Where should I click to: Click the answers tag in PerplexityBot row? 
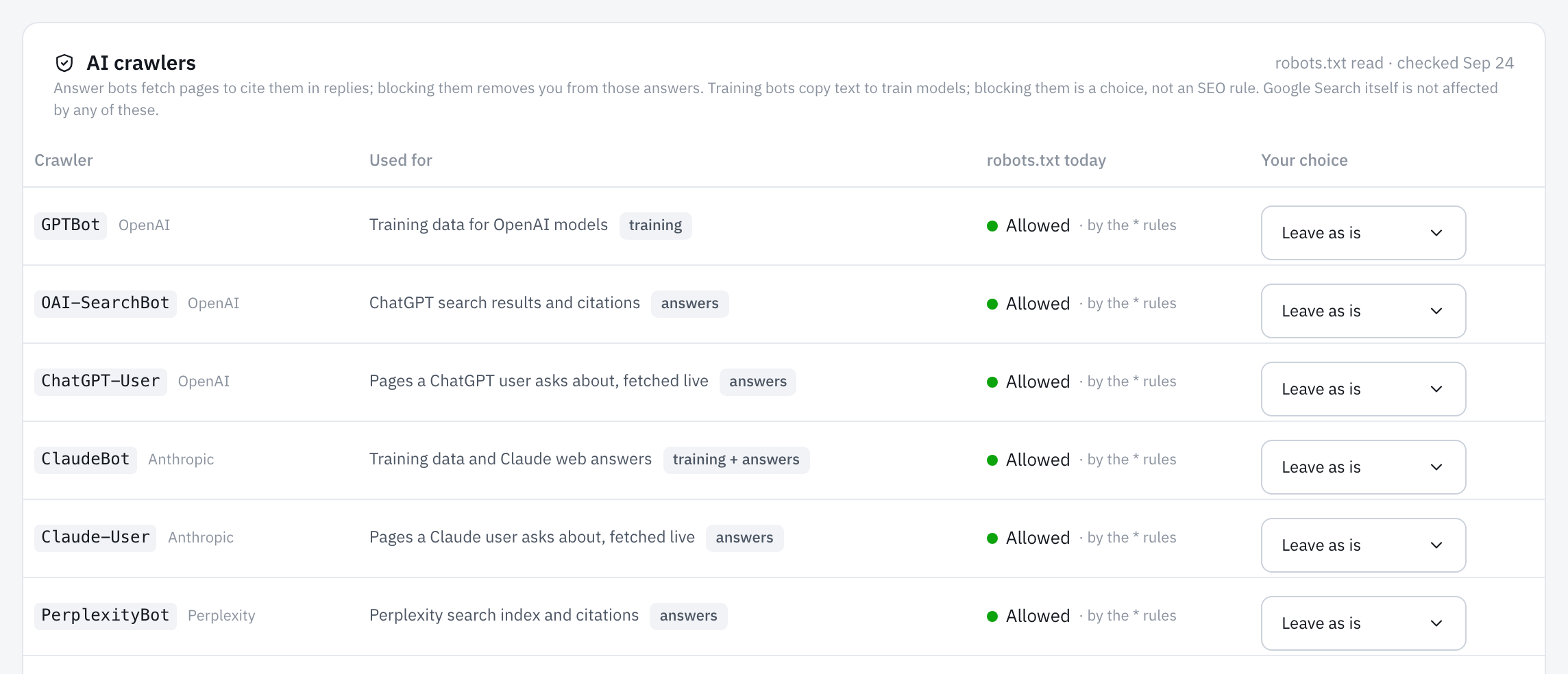click(689, 616)
